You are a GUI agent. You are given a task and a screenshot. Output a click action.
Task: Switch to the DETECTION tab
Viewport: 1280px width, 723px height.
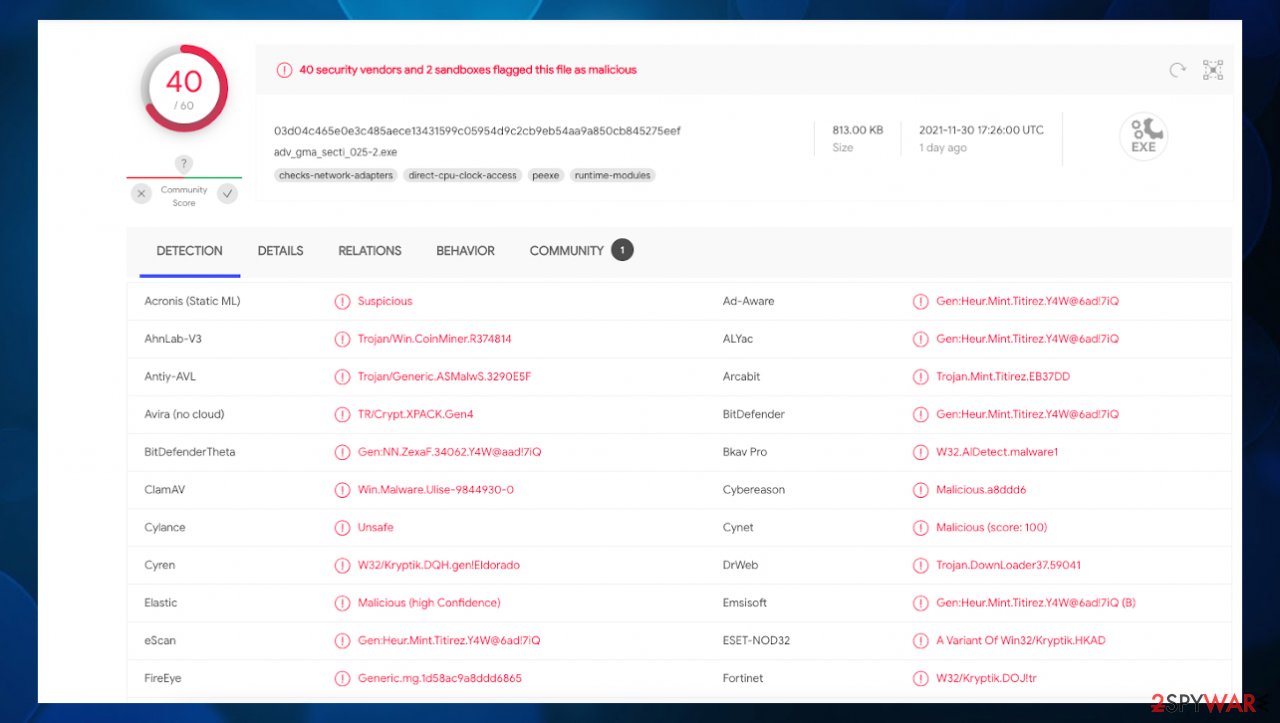click(x=190, y=251)
